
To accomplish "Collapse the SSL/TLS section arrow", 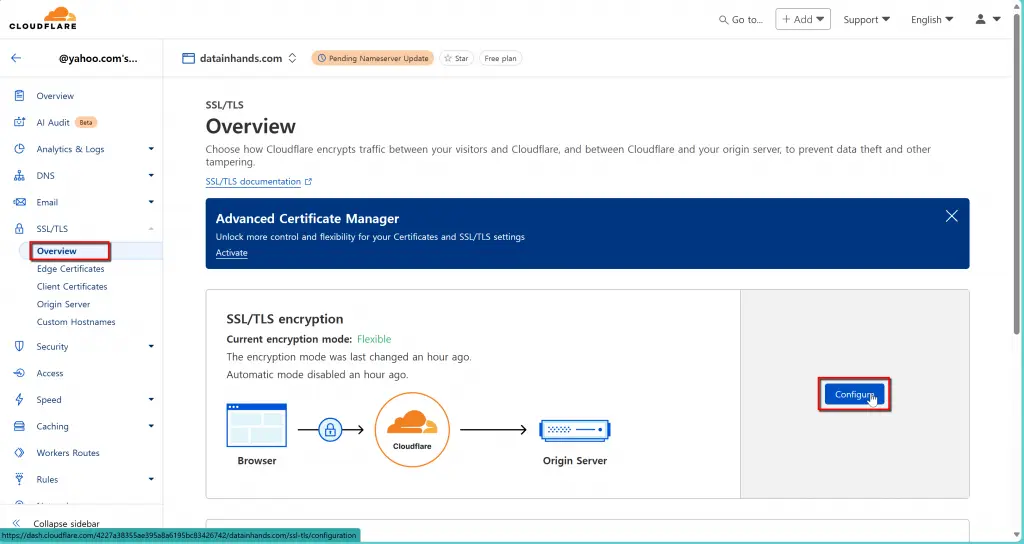I will [x=151, y=229].
